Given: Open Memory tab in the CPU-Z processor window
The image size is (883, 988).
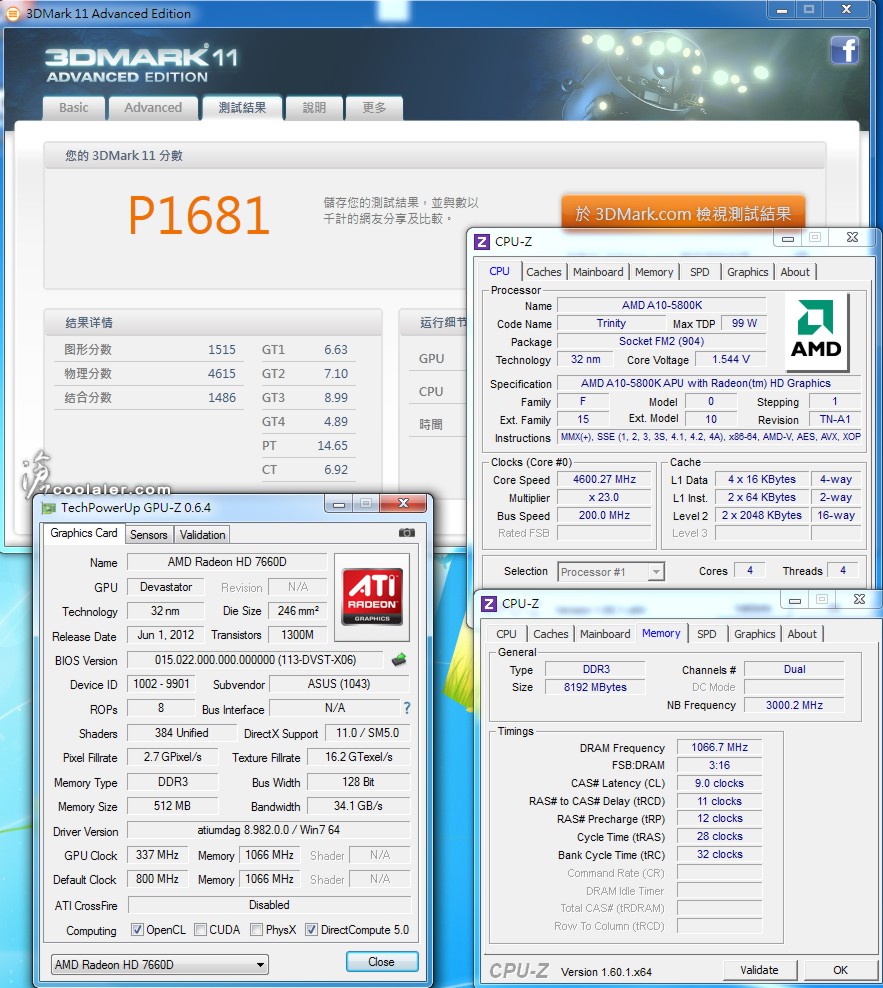Looking at the screenshot, I should pyautogui.click(x=654, y=272).
